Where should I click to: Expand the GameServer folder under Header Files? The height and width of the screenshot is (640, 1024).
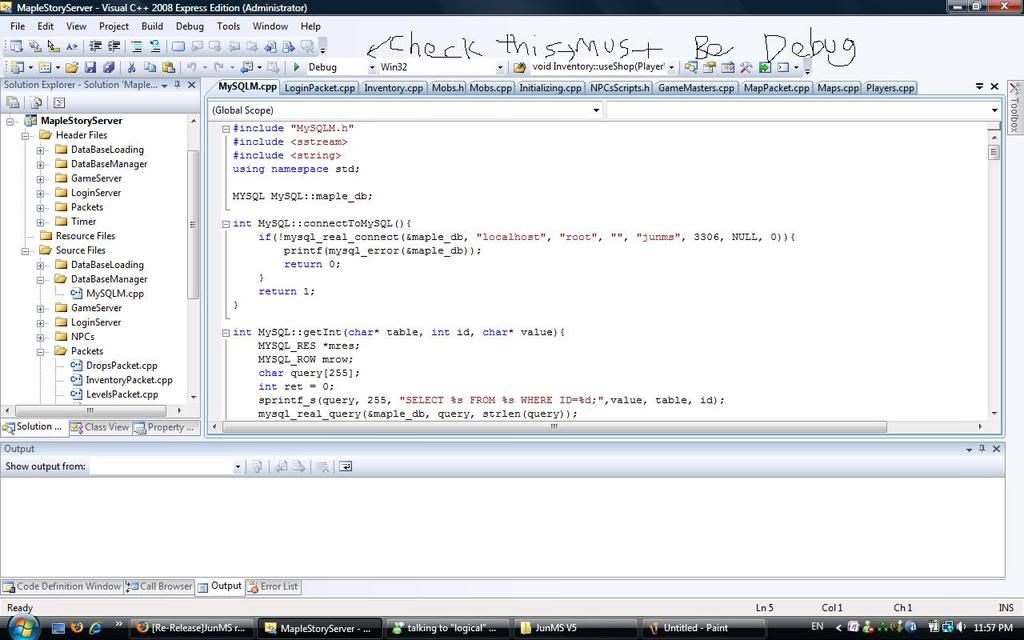(41, 178)
